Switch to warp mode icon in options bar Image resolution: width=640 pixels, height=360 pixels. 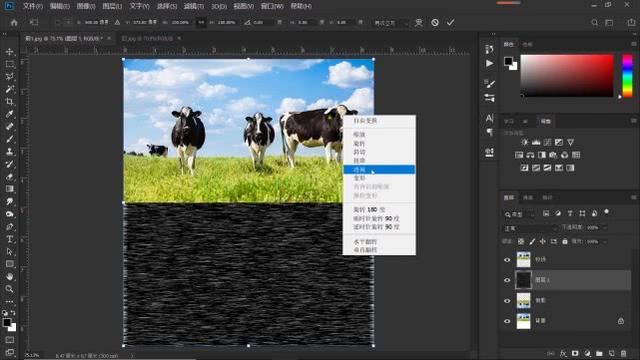(x=419, y=22)
